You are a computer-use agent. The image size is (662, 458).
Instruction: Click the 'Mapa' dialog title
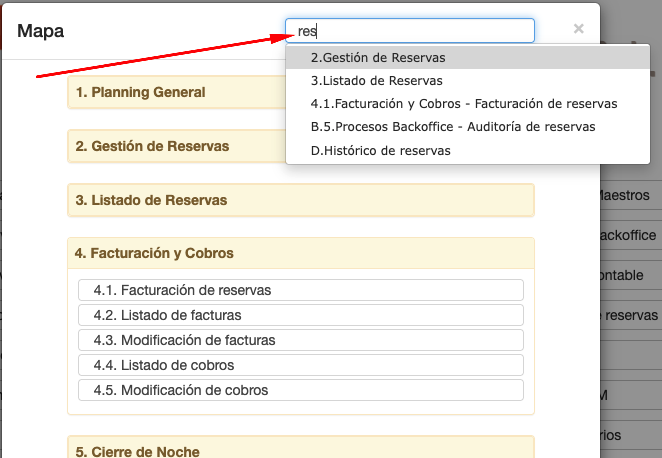point(41,31)
